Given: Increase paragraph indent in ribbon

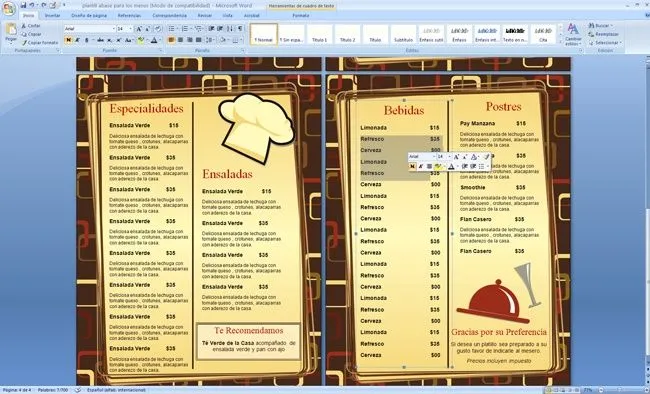Looking at the screenshot, I should (x=220, y=29).
